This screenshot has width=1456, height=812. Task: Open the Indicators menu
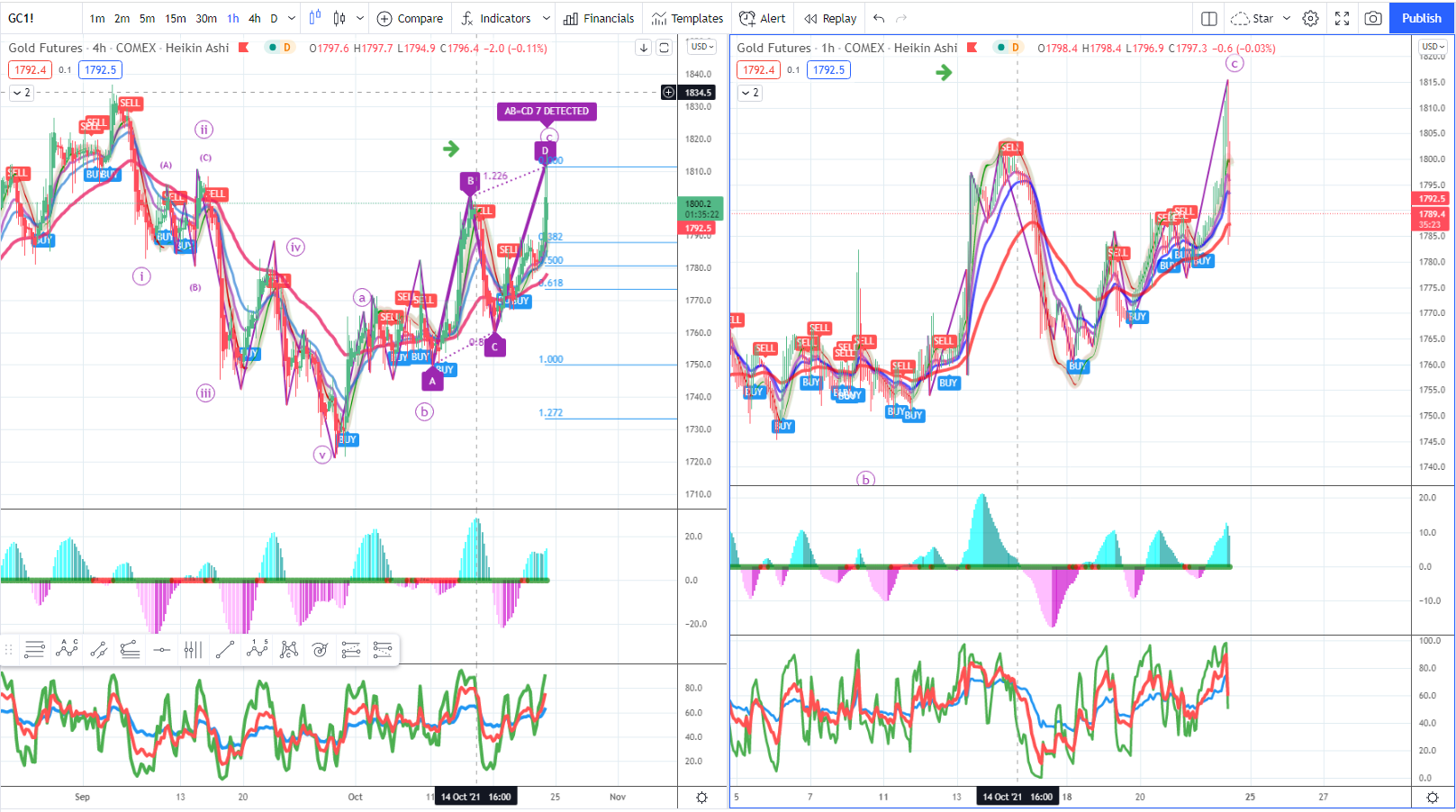point(495,18)
